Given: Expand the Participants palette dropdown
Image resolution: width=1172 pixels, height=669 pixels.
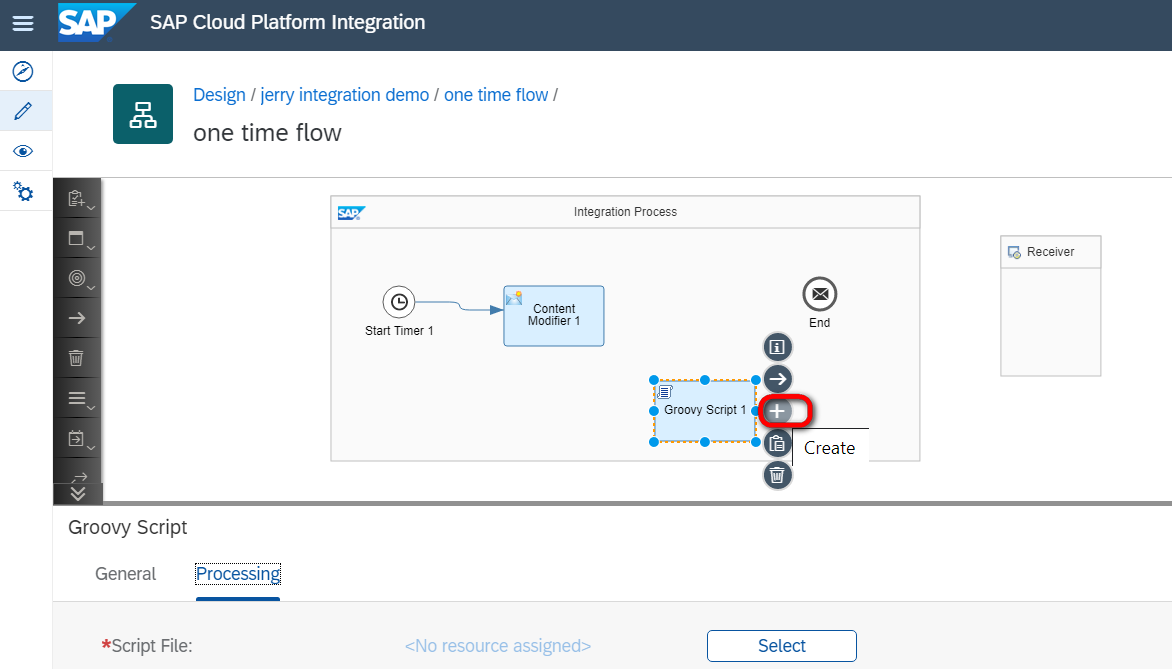Looking at the screenshot, I should click(x=78, y=199).
